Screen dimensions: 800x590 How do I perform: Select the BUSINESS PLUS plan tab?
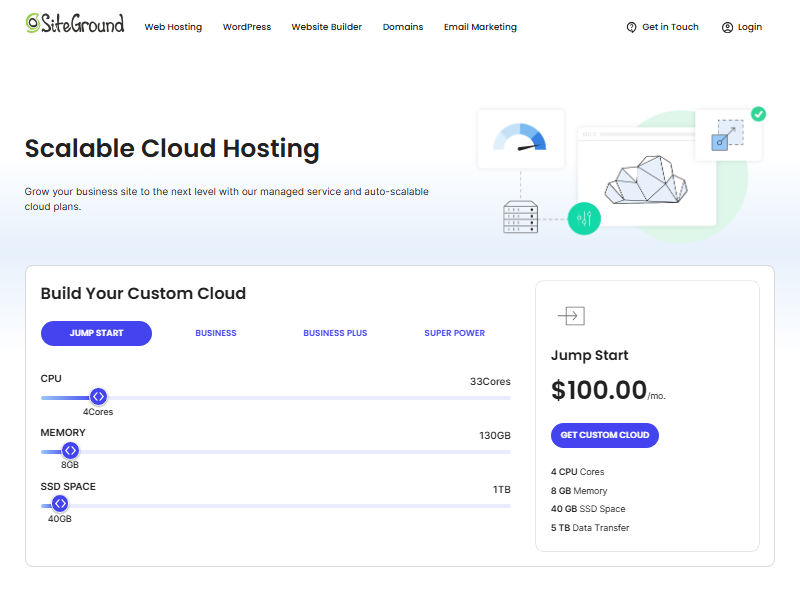(x=335, y=333)
